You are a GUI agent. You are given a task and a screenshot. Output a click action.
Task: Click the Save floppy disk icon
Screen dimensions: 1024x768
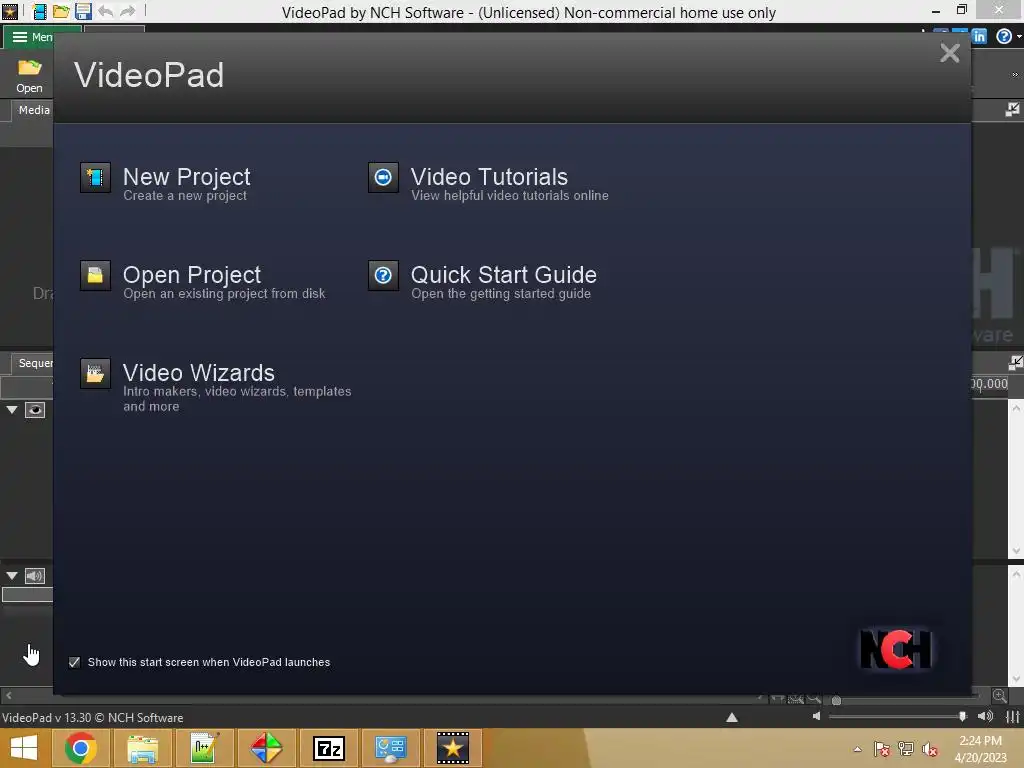tap(83, 11)
